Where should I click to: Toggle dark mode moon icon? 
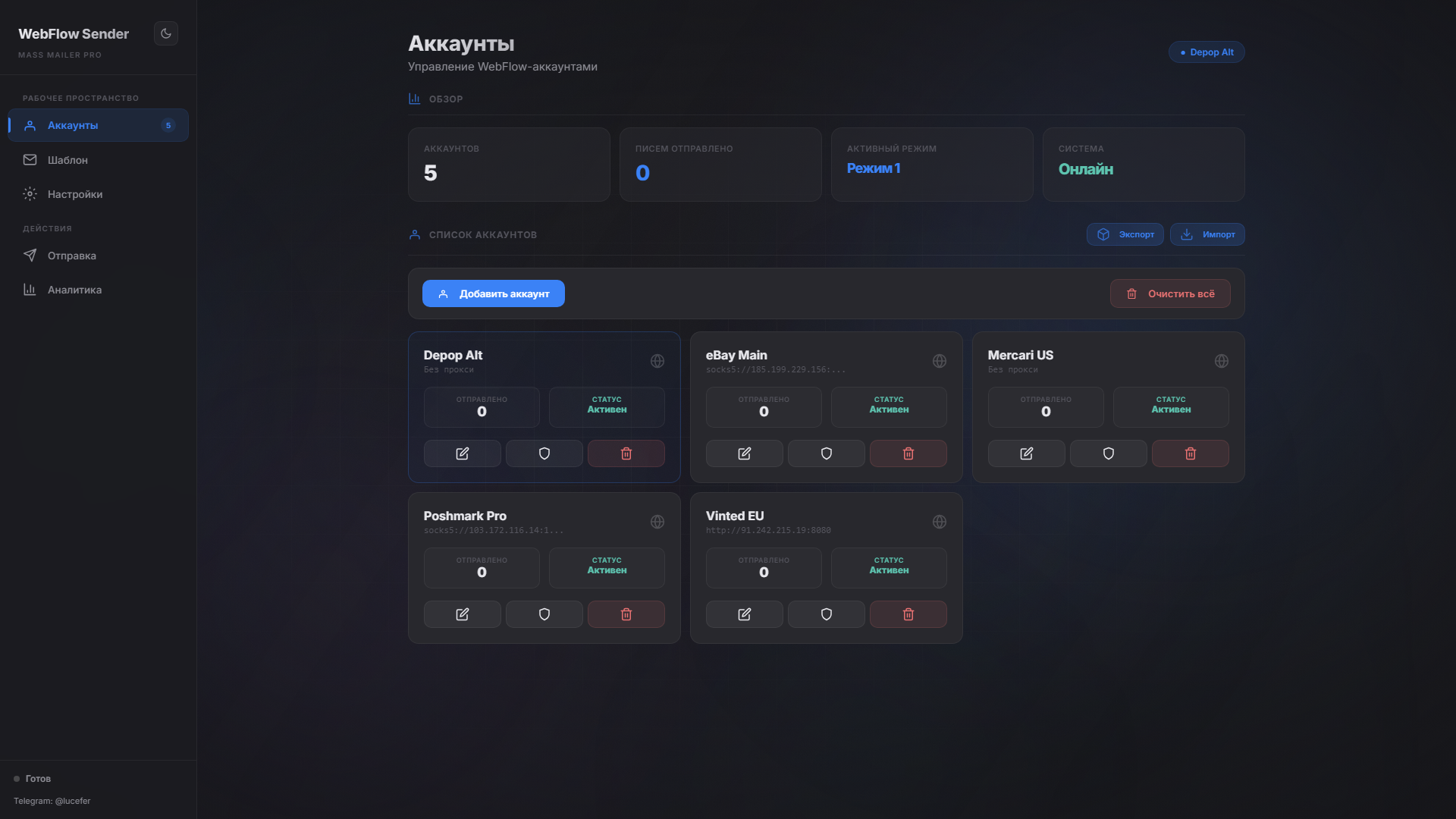click(165, 33)
